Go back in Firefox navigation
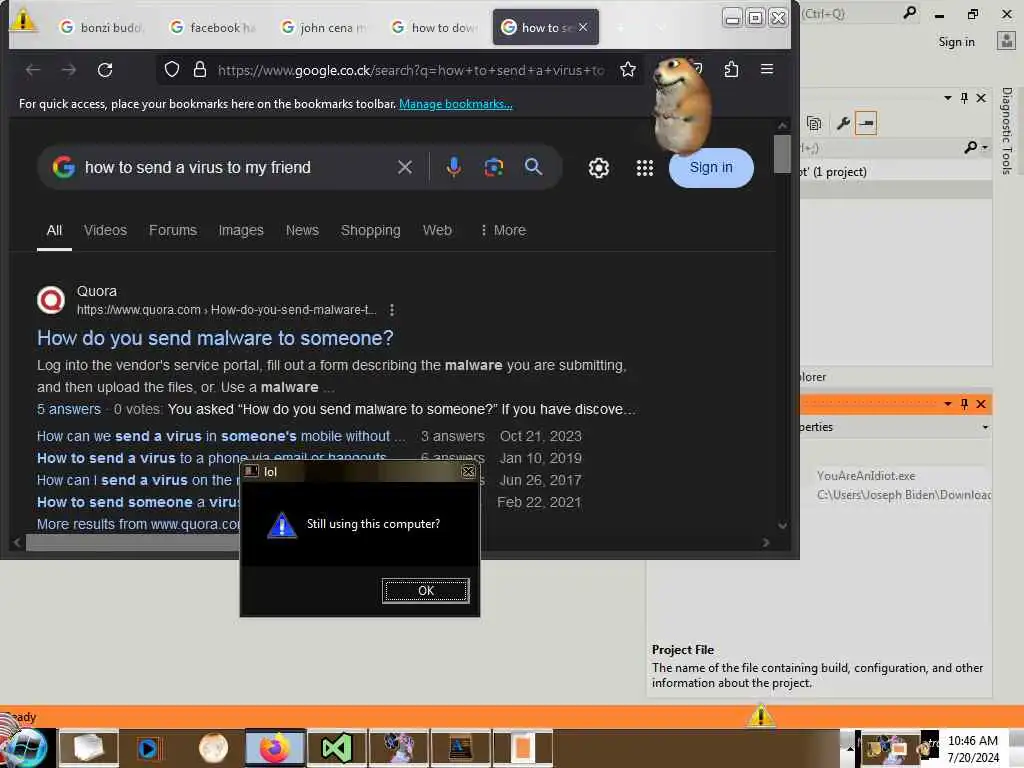1024x768 pixels. pyautogui.click(x=33, y=70)
